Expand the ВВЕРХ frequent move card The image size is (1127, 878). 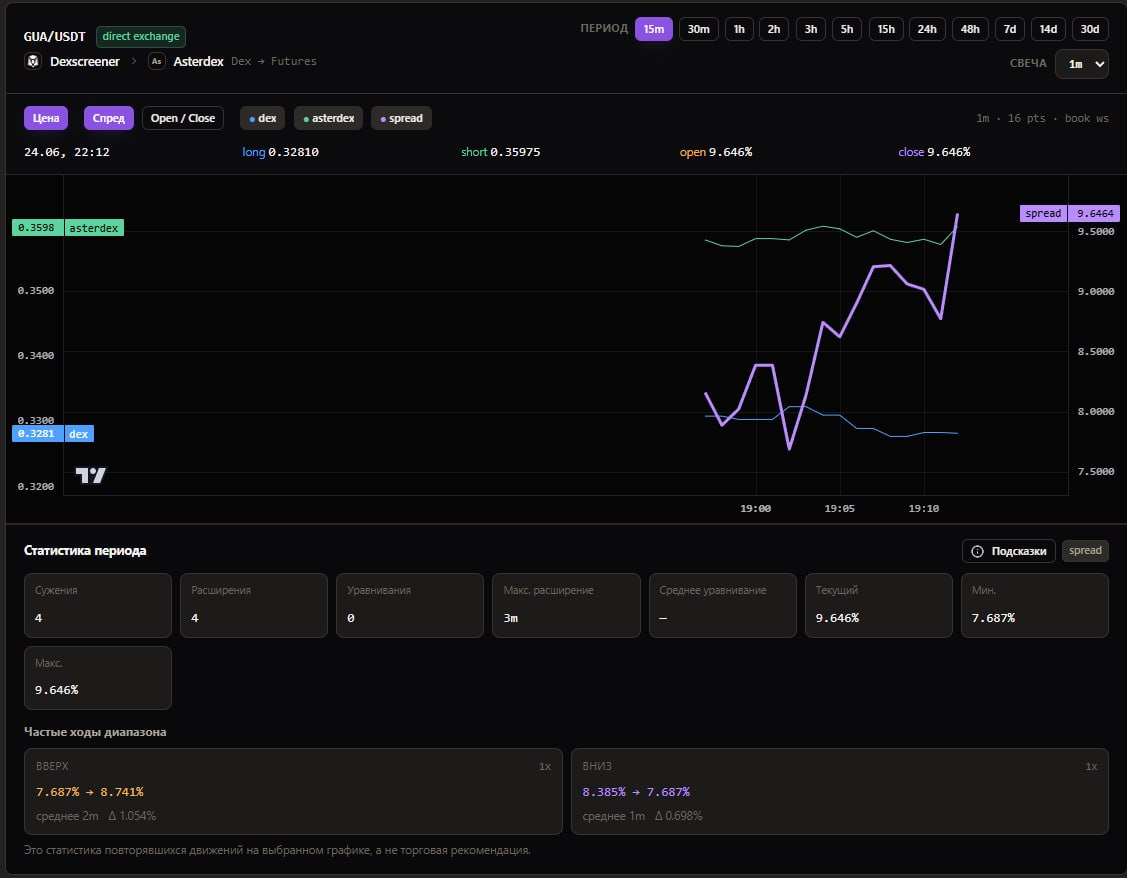tap(293, 791)
